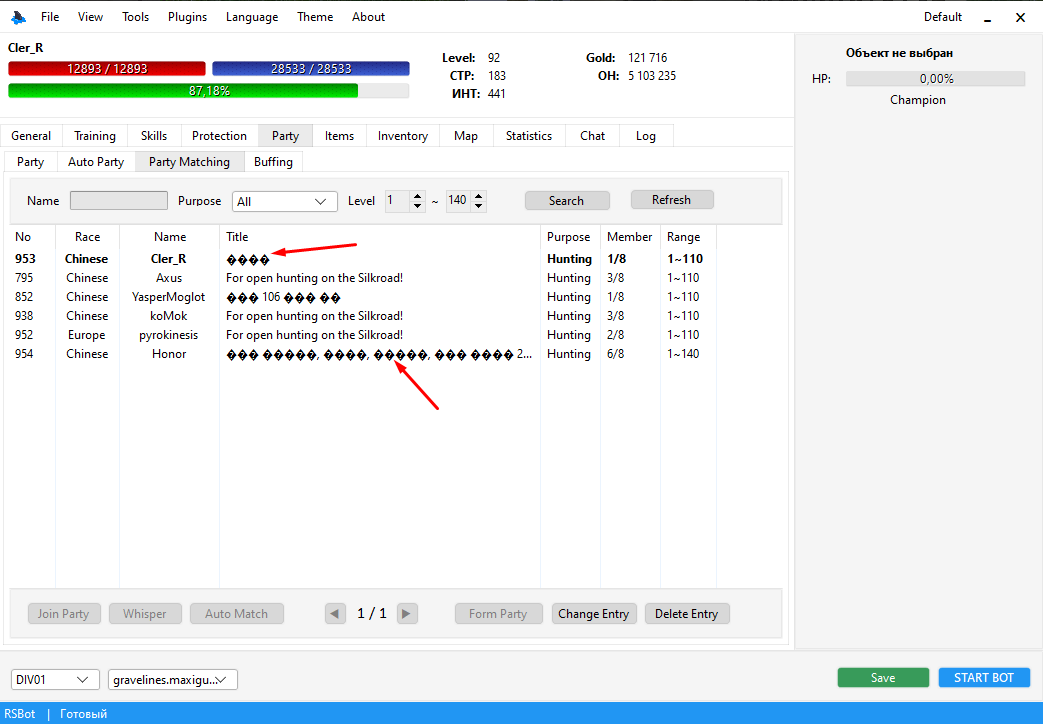Click the RSBot dragon application logo
Image resolution: width=1043 pixels, height=724 pixels.
[18, 16]
